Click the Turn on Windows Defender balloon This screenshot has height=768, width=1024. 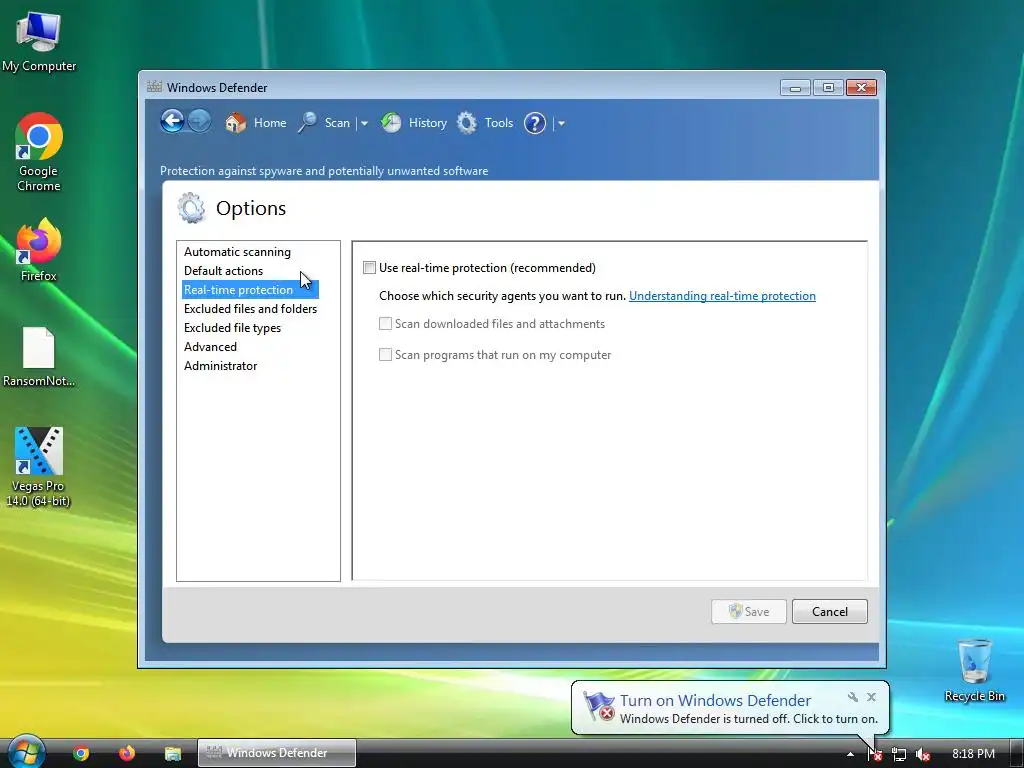(x=729, y=708)
